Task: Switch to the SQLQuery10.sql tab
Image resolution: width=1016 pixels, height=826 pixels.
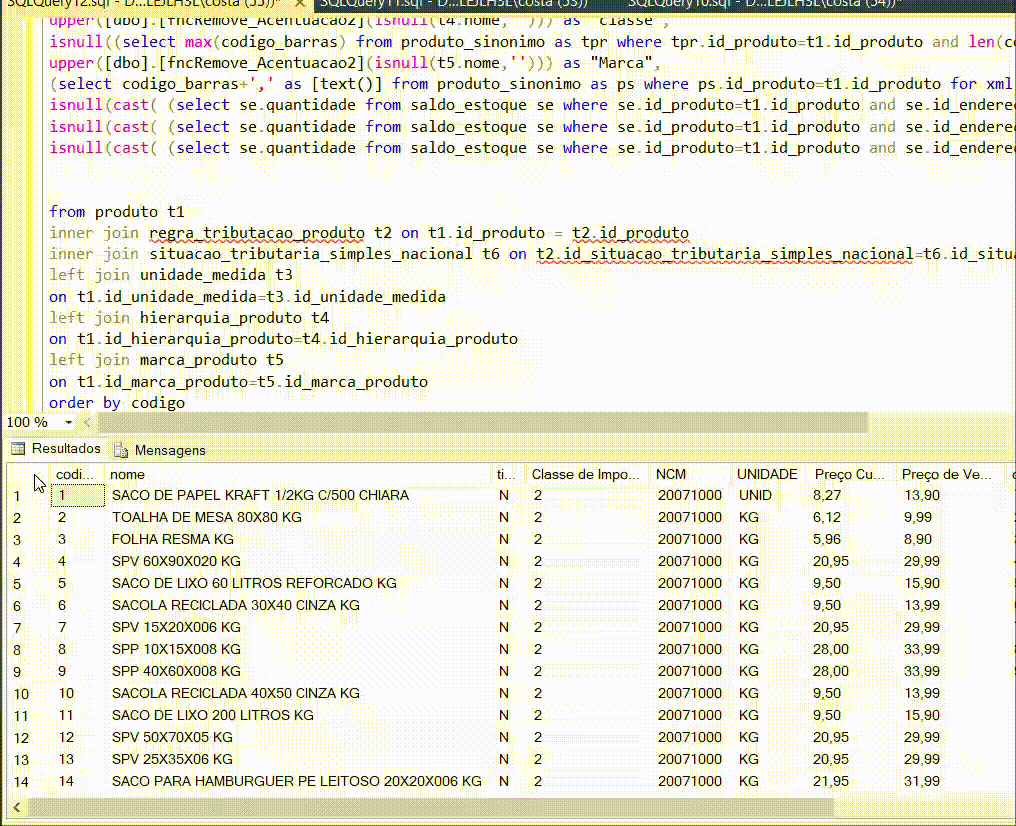Action: (765, 3)
